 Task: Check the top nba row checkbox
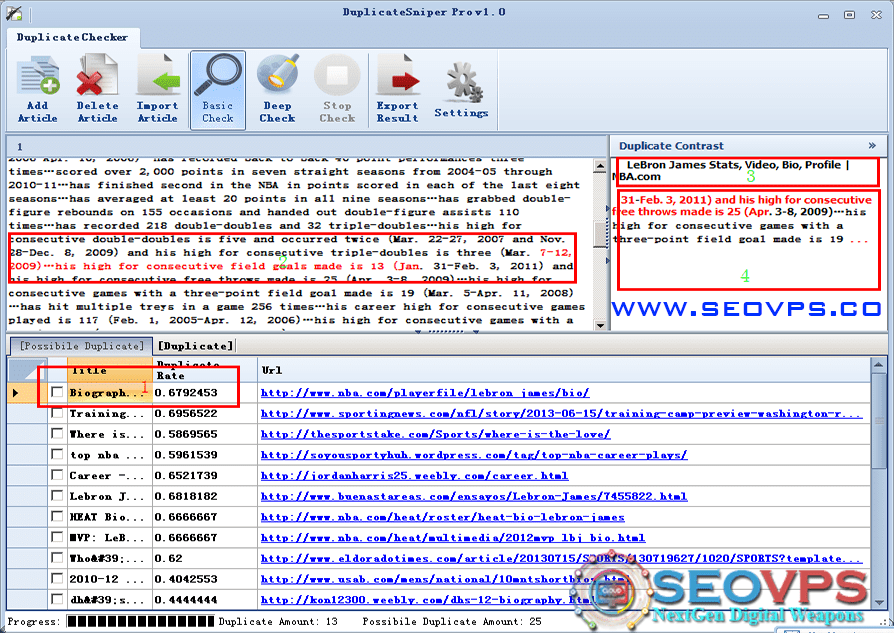point(57,454)
